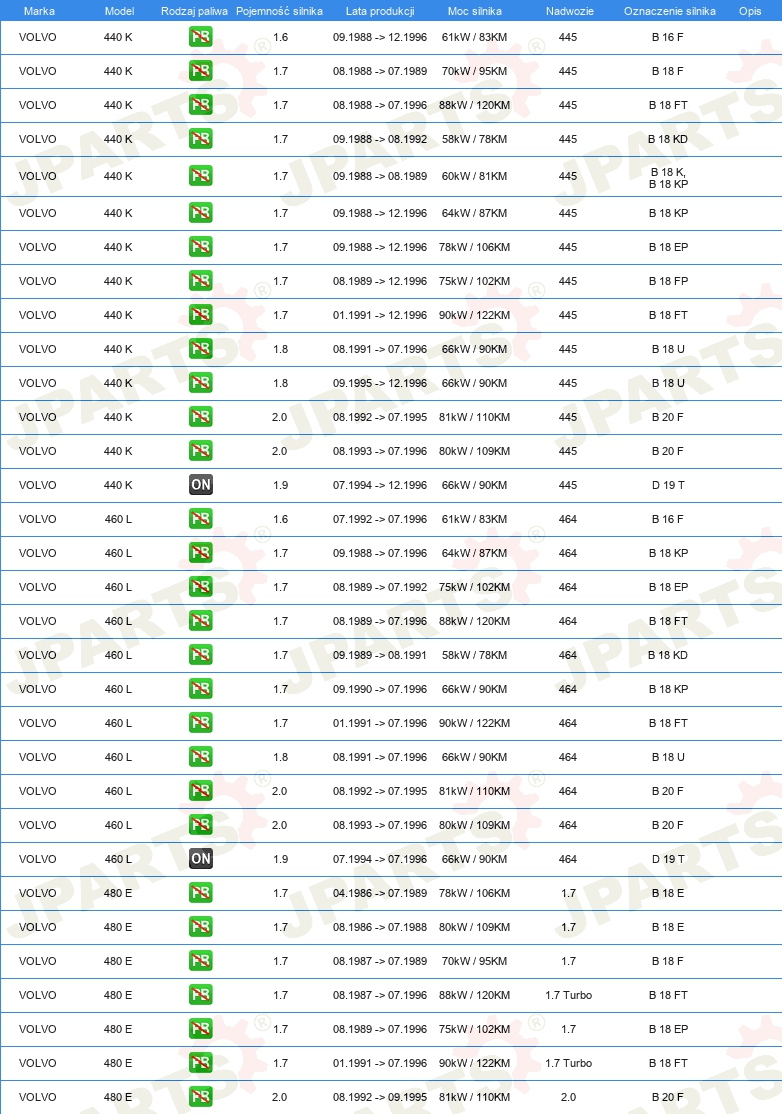Click the petrol icon in the 09.1995 -> 12.1996 row
Viewport: 782px width, 1114px height.
(x=201, y=384)
